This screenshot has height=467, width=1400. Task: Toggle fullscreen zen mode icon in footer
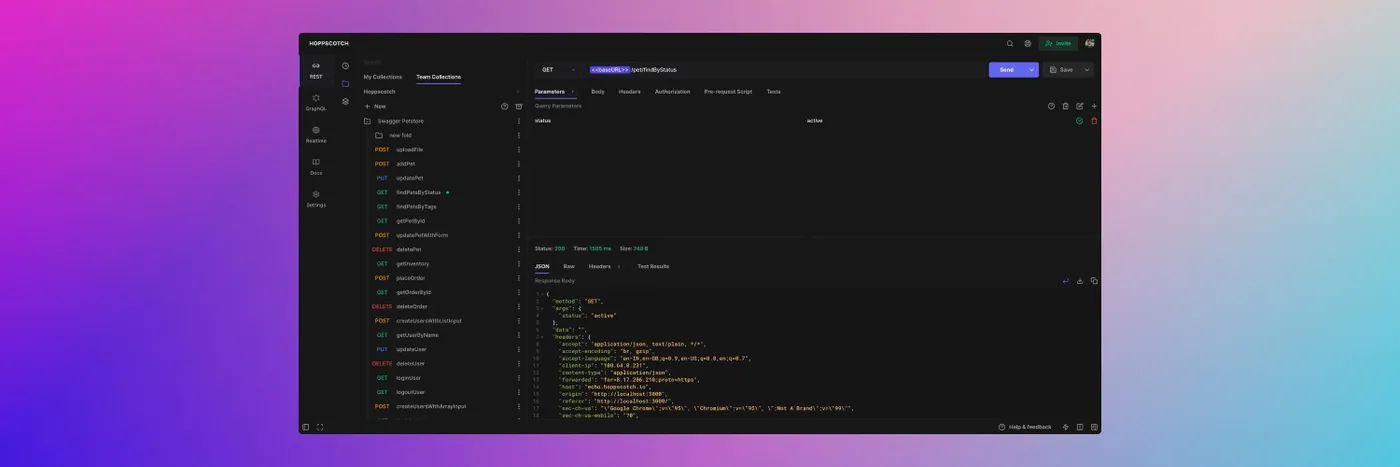click(320, 427)
